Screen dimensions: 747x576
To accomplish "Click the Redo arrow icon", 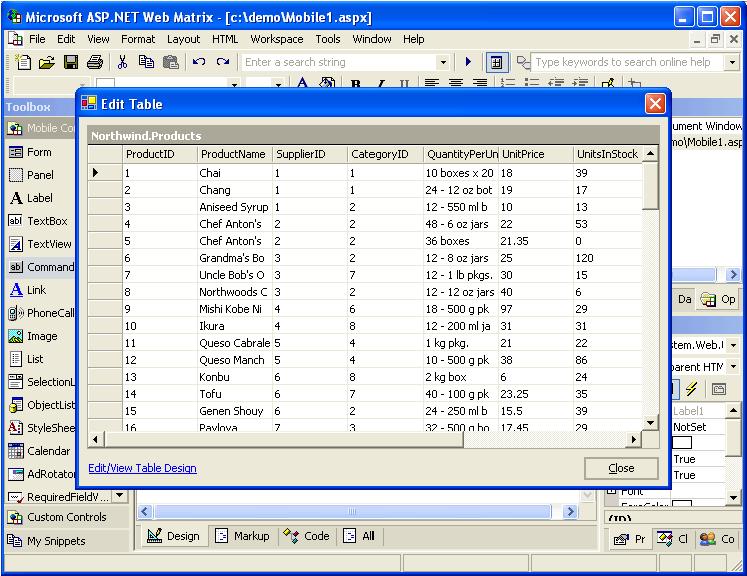I will [x=222, y=62].
